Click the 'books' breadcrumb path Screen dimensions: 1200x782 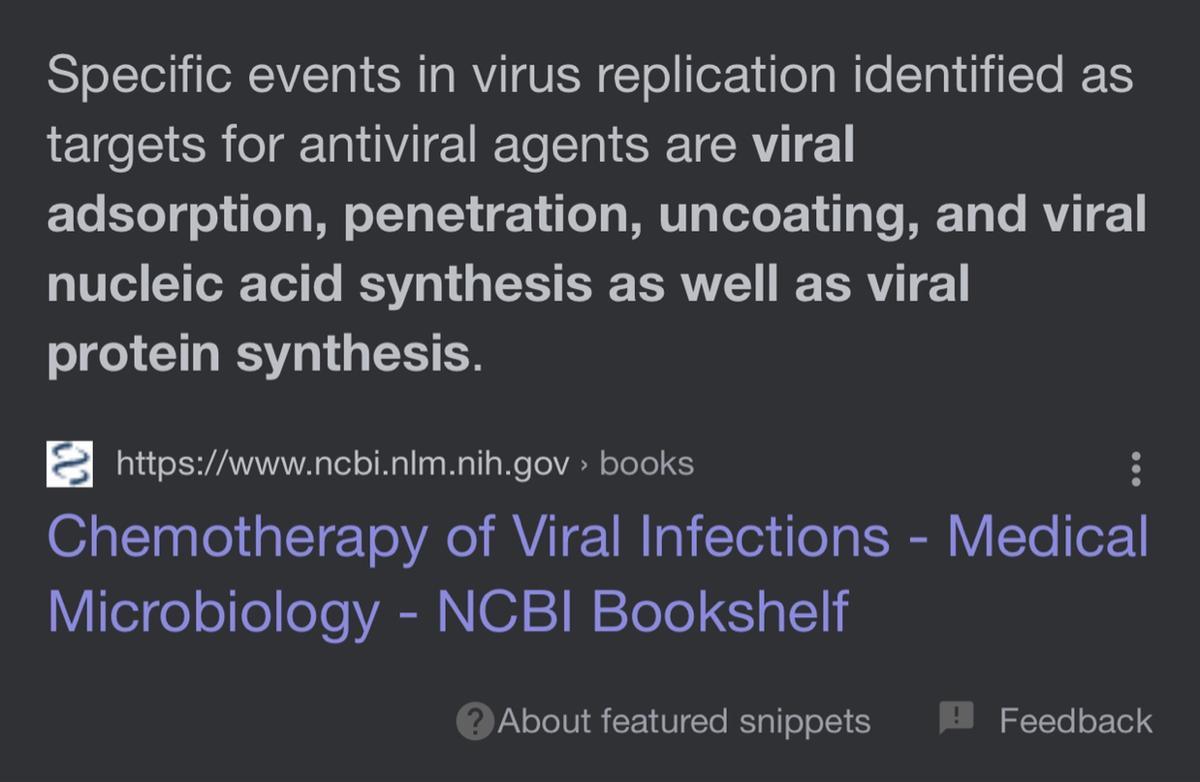[646, 464]
